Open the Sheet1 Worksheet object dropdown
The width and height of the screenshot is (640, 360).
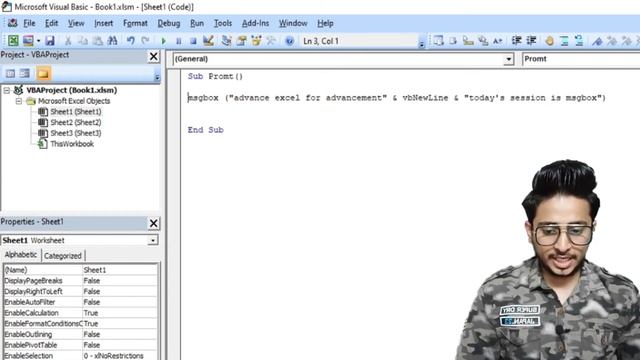point(153,240)
